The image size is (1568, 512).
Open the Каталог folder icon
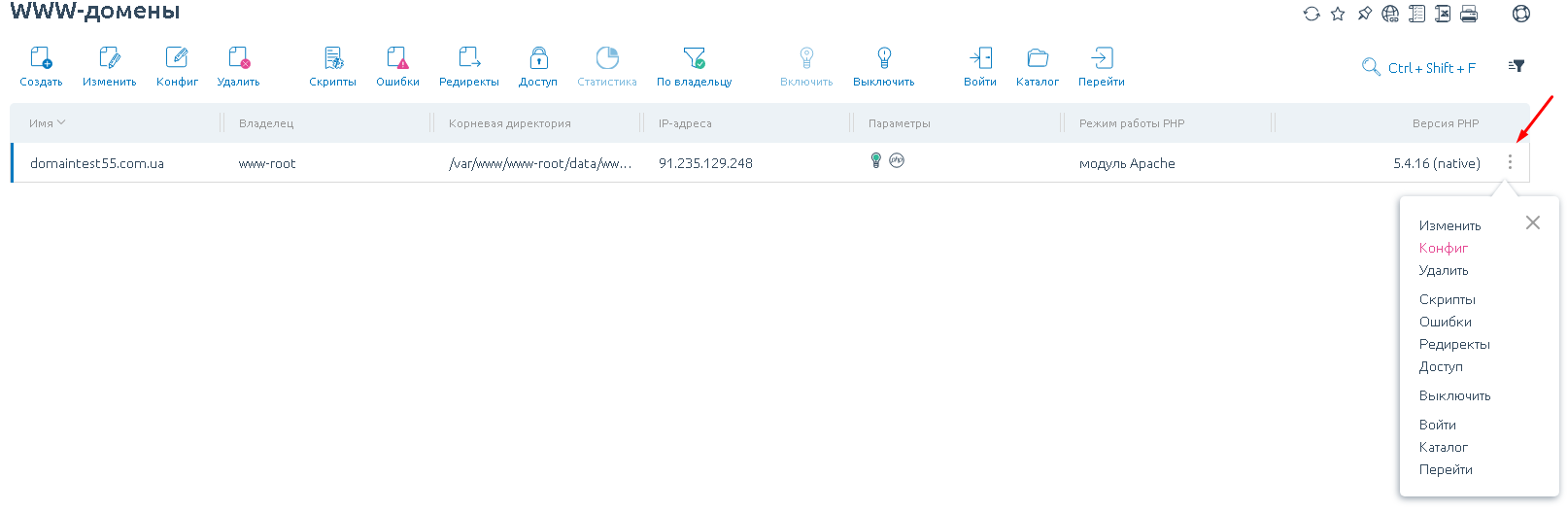[x=1038, y=58]
